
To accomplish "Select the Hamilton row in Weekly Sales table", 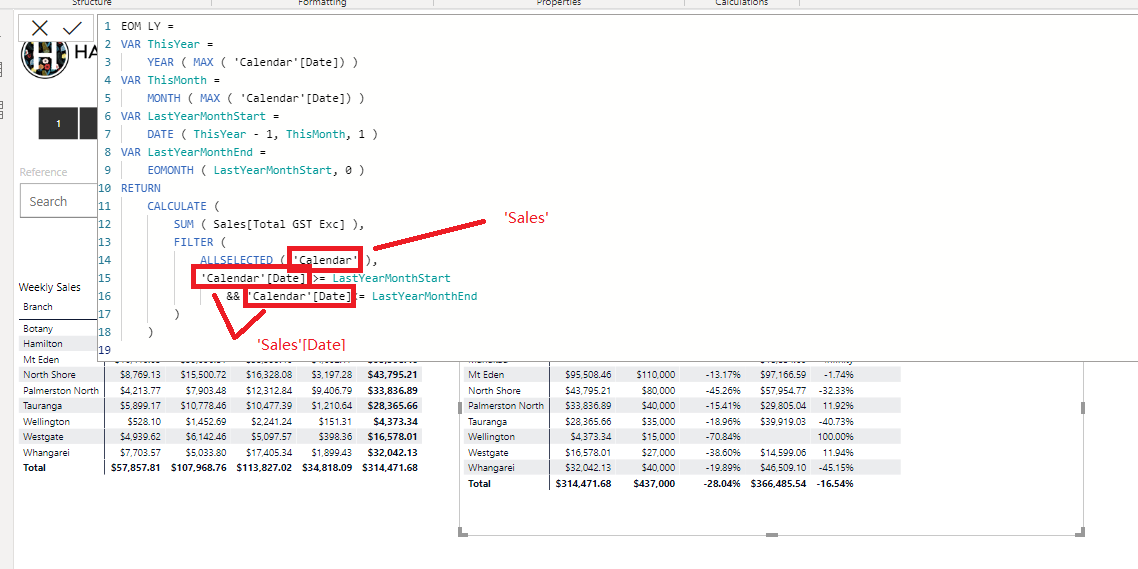I will (x=42, y=343).
